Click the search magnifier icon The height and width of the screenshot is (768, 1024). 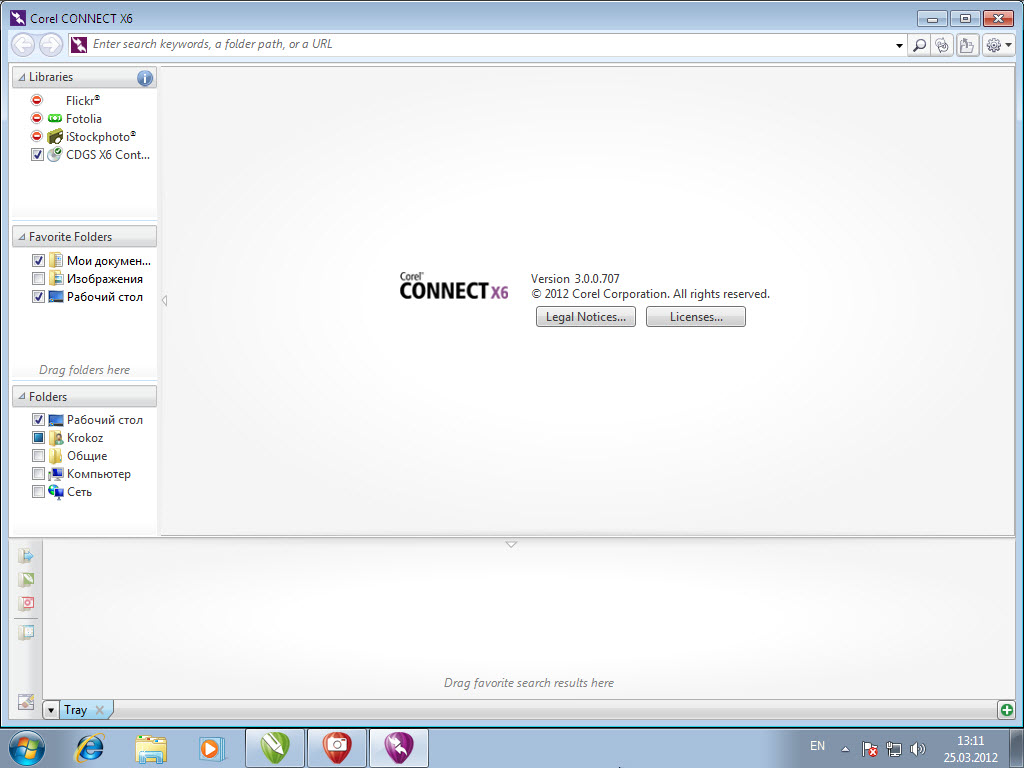tap(919, 45)
